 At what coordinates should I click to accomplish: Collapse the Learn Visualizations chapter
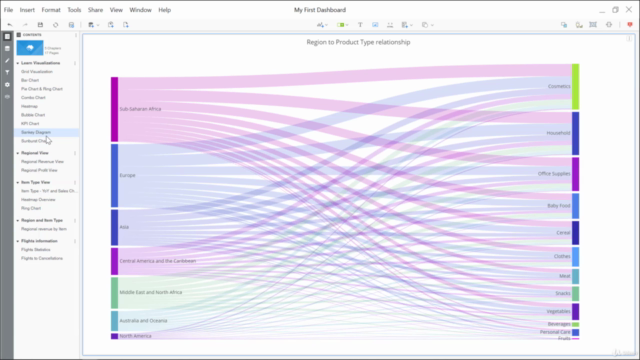pyautogui.click(x=18, y=63)
